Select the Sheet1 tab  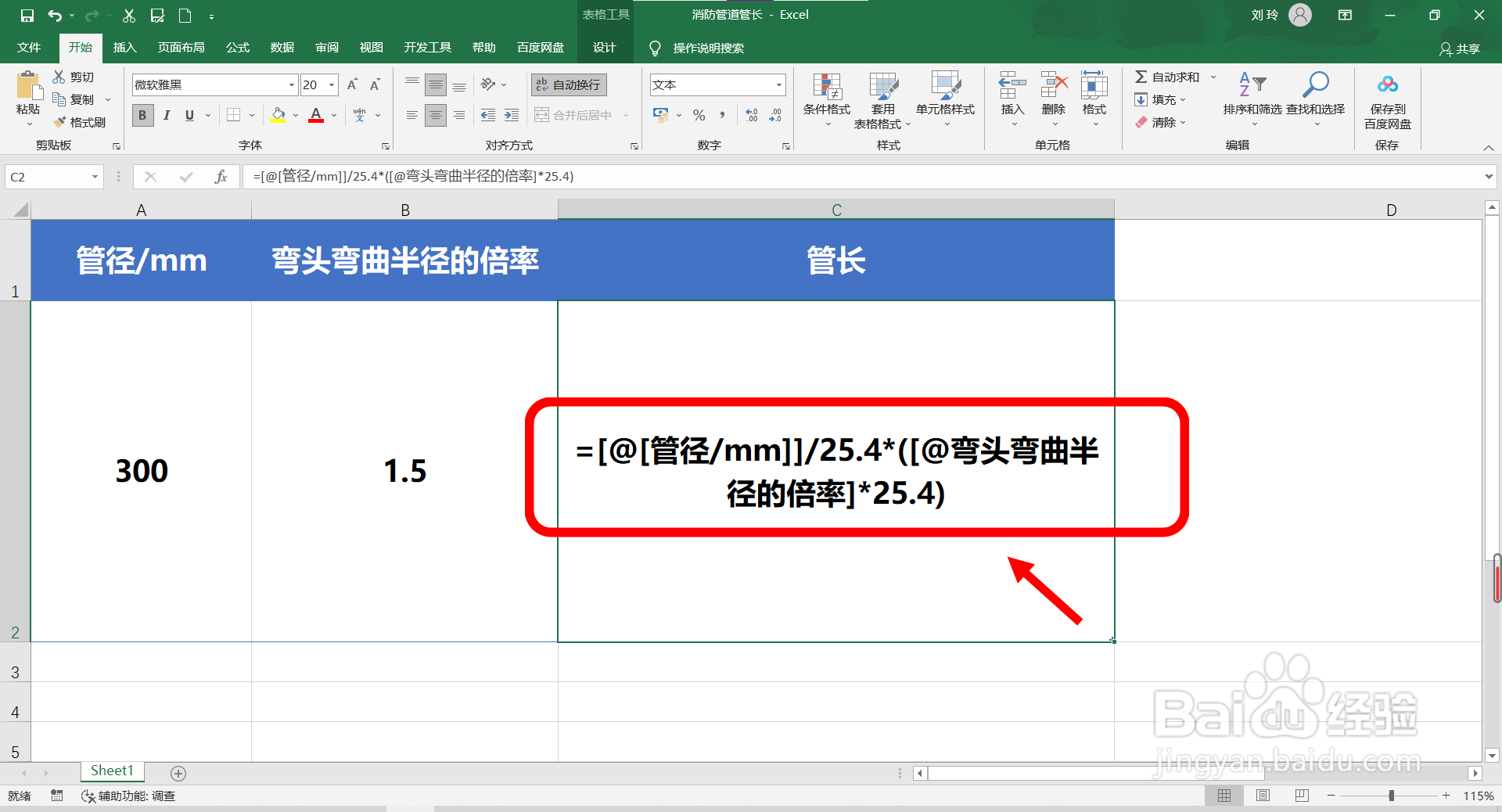[111, 771]
